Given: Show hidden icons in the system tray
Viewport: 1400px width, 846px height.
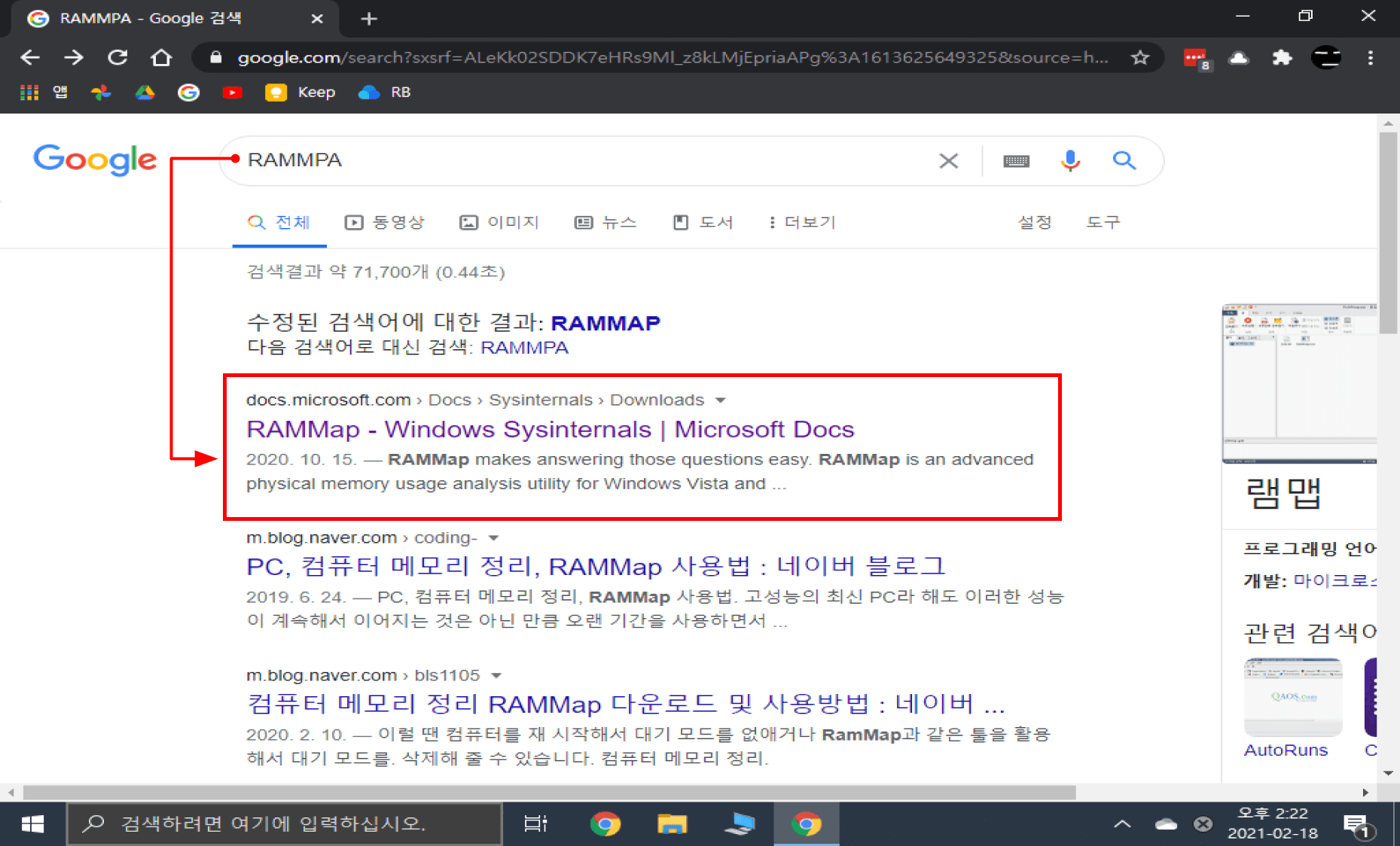Looking at the screenshot, I should coord(1121,823).
